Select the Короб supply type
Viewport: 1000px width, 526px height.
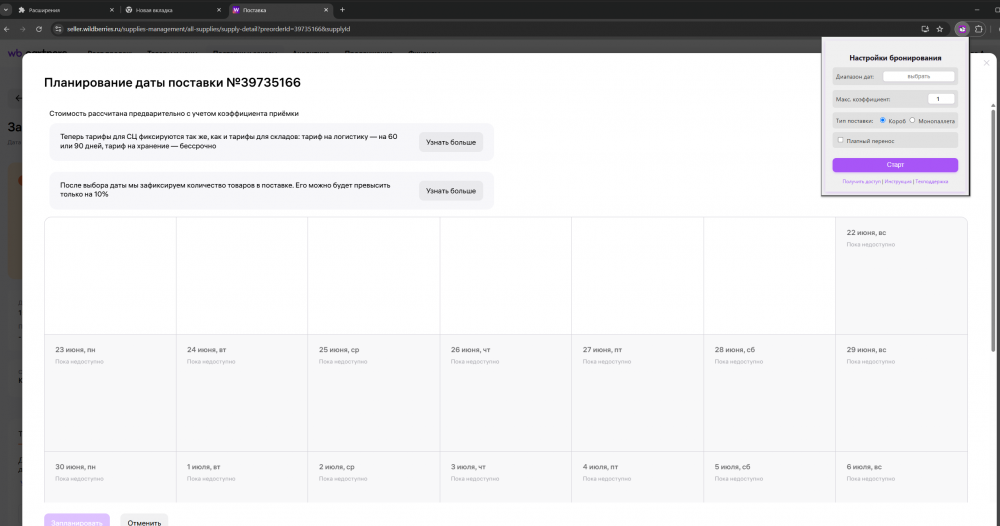pyautogui.click(x=882, y=120)
